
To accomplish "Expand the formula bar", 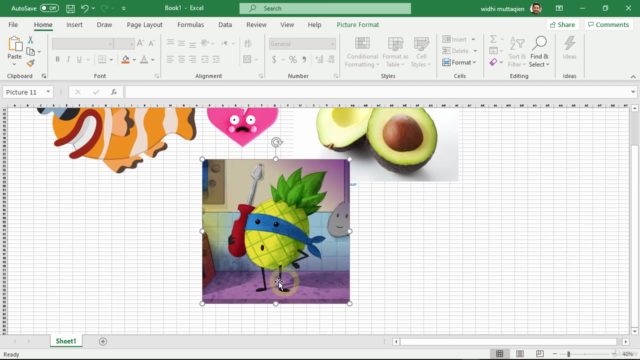I will click(633, 92).
